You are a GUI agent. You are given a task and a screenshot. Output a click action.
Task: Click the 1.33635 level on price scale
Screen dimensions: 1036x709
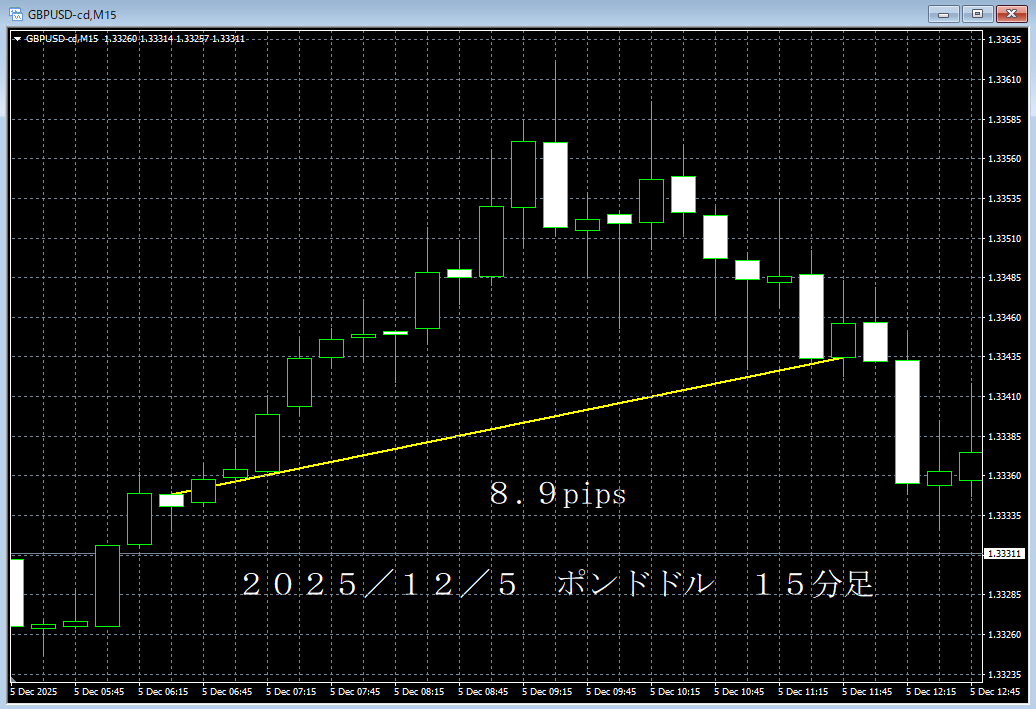tap(1003, 40)
